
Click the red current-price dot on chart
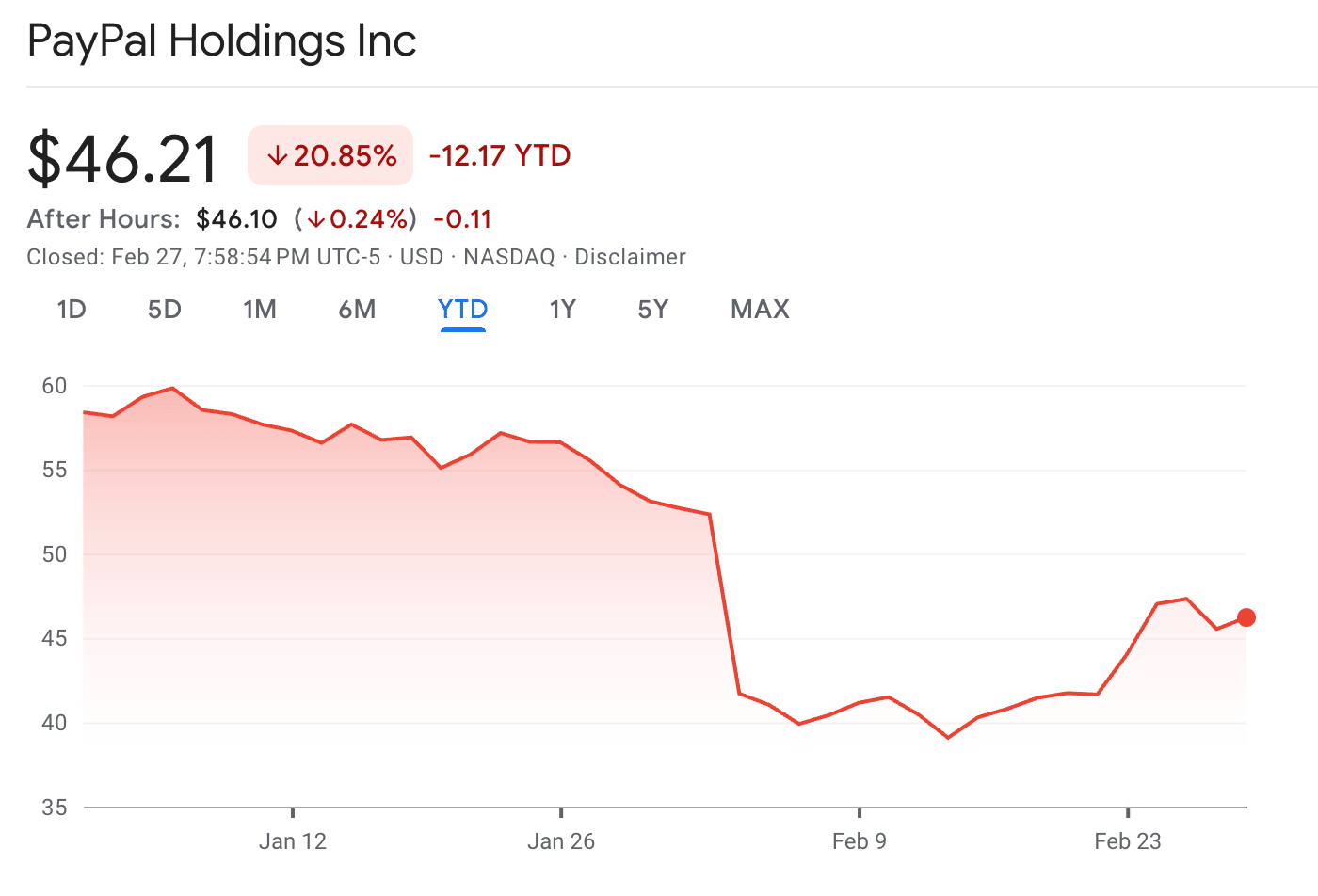click(1246, 617)
